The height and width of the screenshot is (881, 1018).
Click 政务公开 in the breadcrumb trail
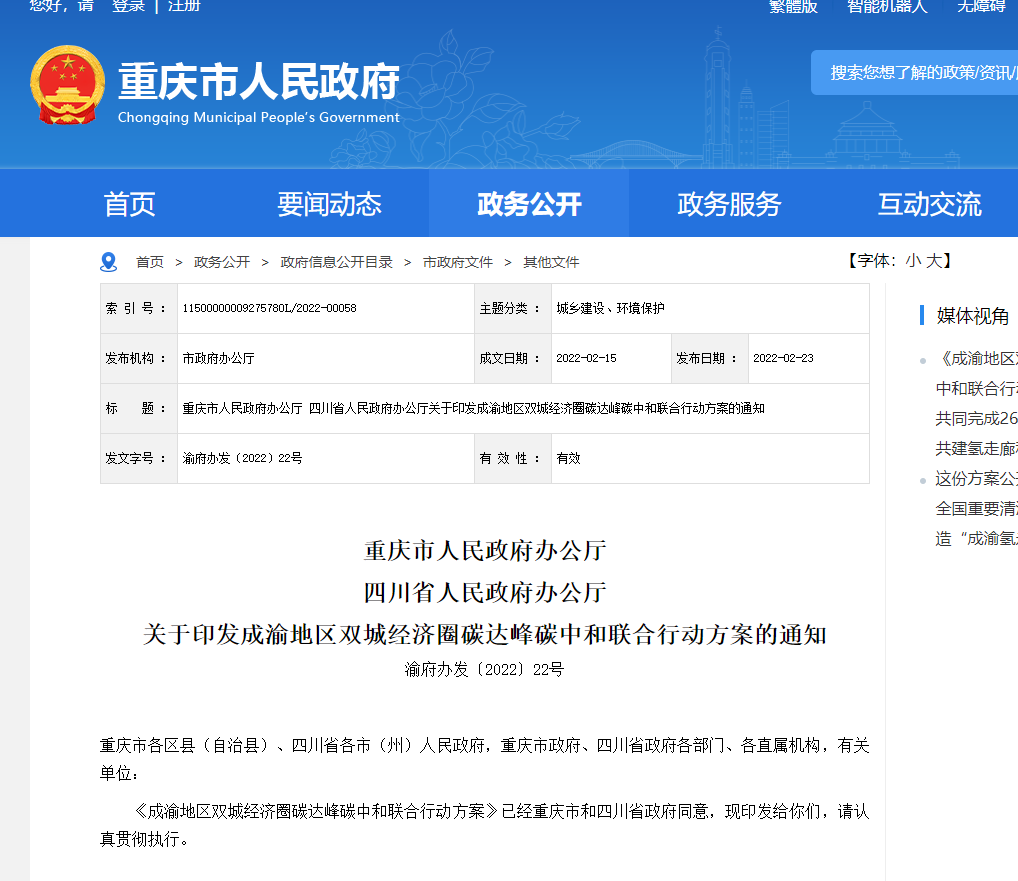click(222, 262)
